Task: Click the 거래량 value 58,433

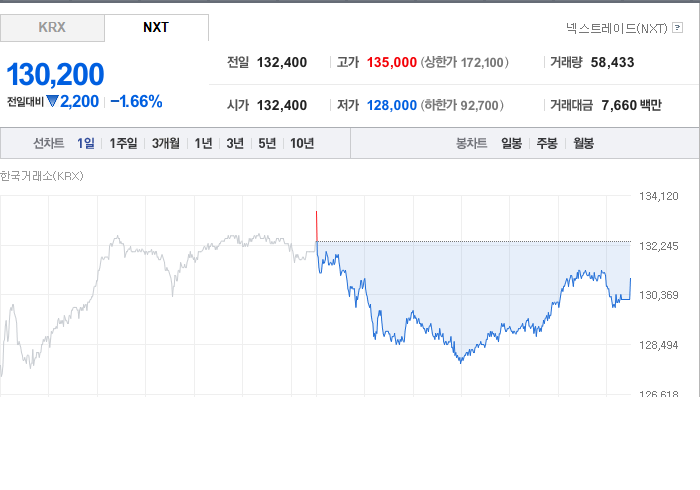Action: (x=612, y=62)
